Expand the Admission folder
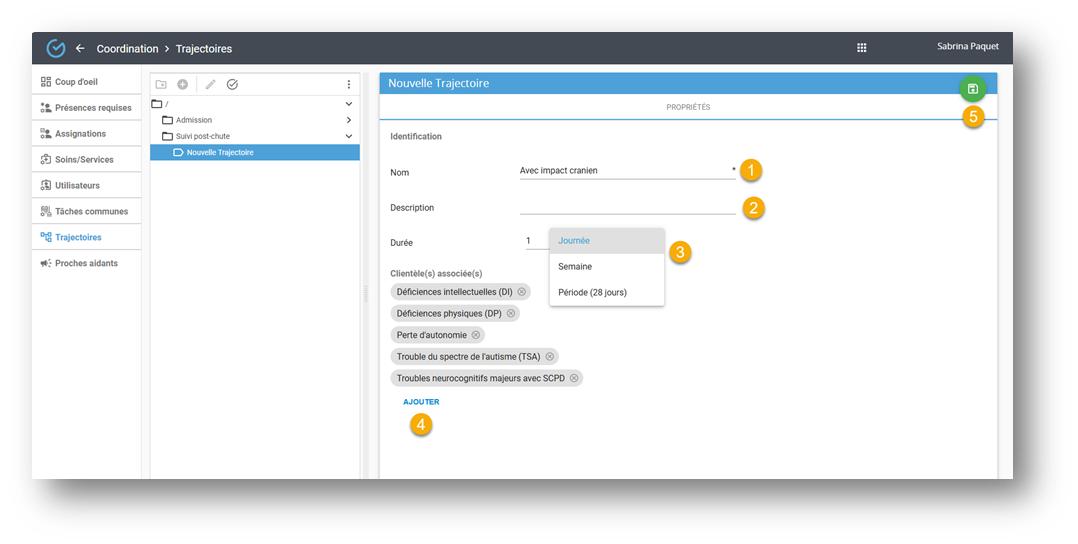The image size is (1078, 544). (x=348, y=120)
